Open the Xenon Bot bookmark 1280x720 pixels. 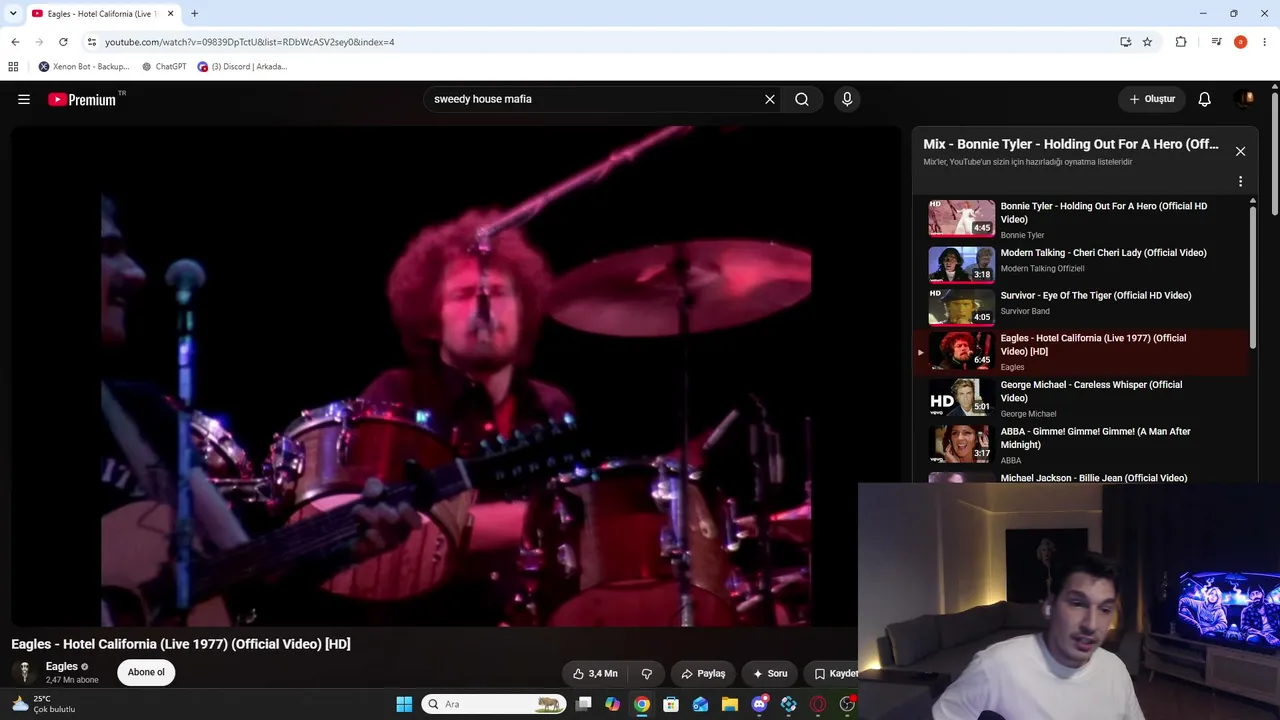pos(84,67)
